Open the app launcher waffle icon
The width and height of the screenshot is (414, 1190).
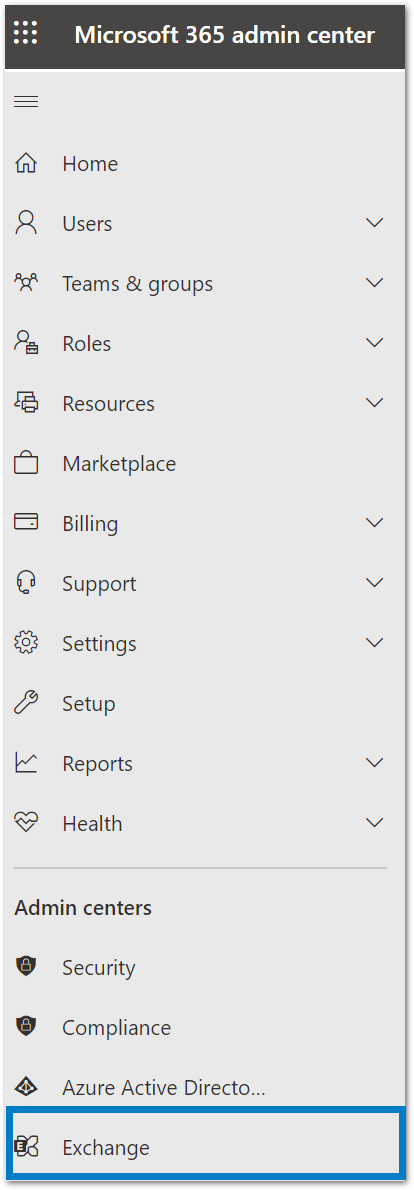point(26,34)
